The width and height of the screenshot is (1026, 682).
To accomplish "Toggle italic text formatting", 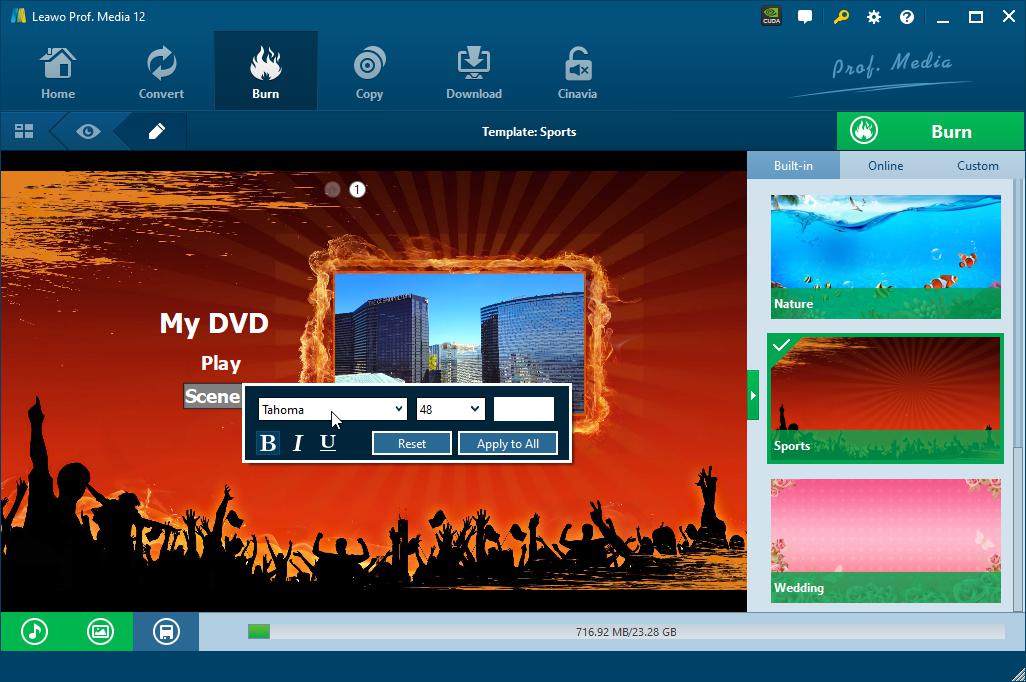I will [298, 443].
